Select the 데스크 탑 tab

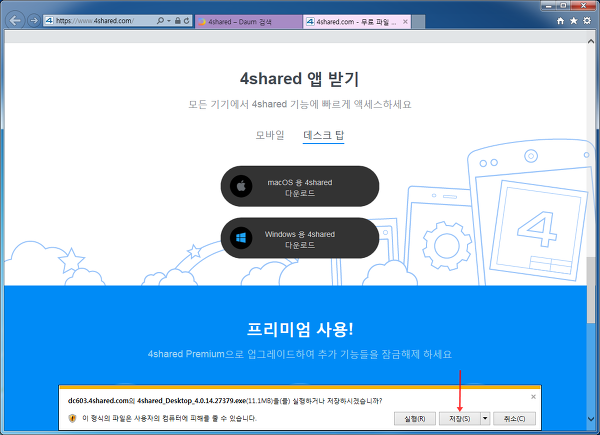[323, 135]
